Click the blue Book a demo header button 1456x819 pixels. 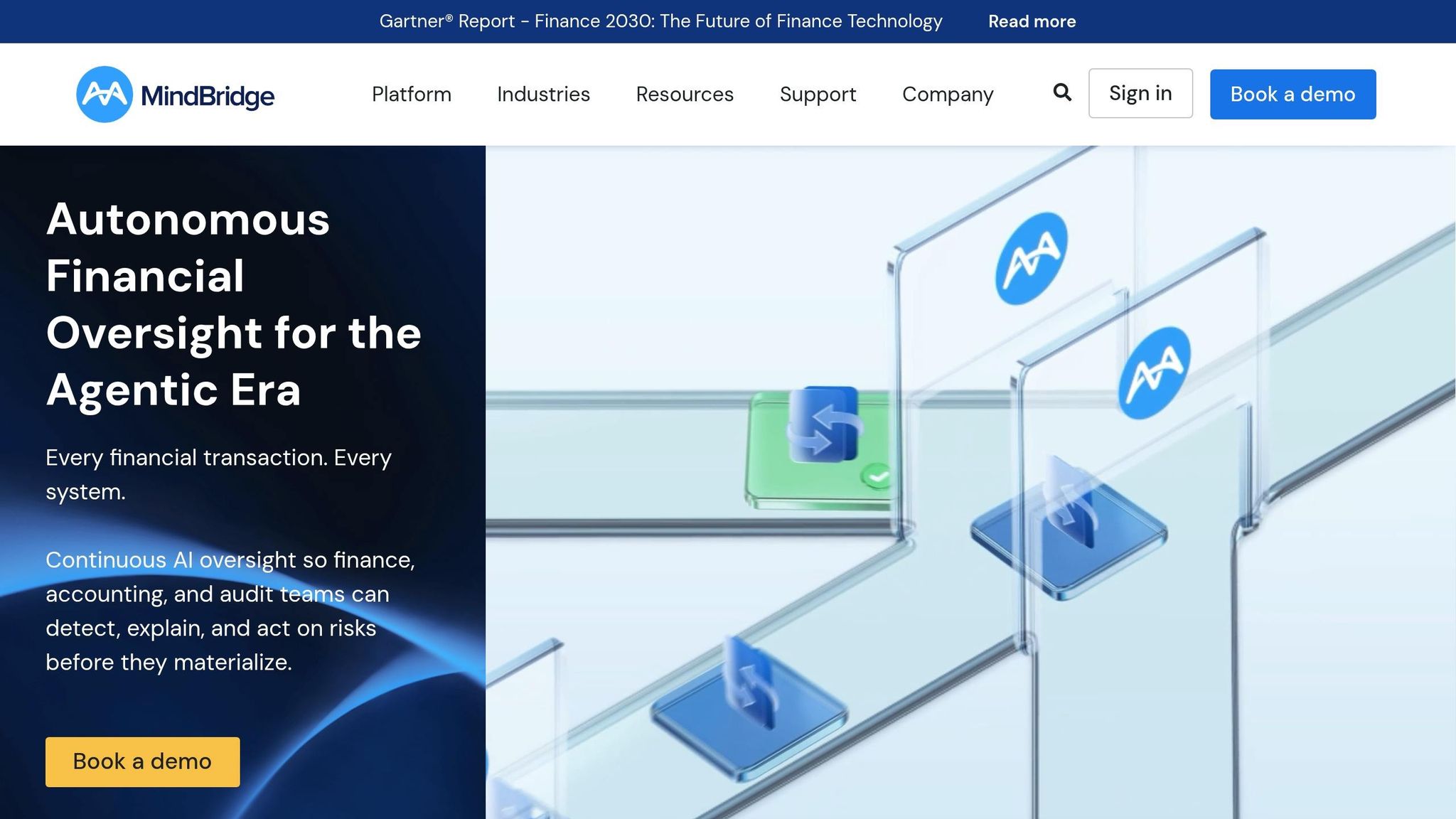pyautogui.click(x=1292, y=95)
